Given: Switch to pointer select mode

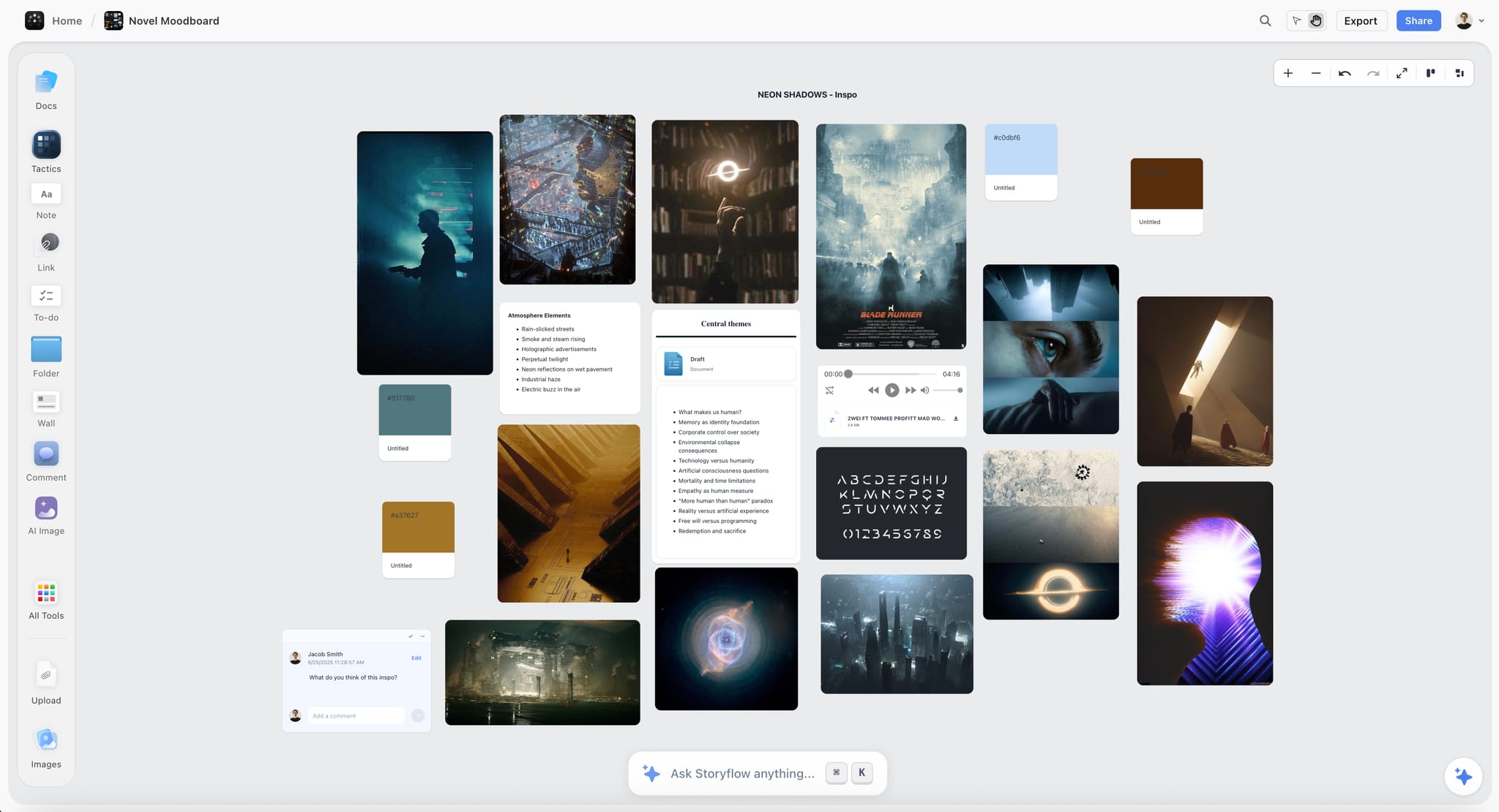Looking at the screenshot, I should tap(1297, 20).
